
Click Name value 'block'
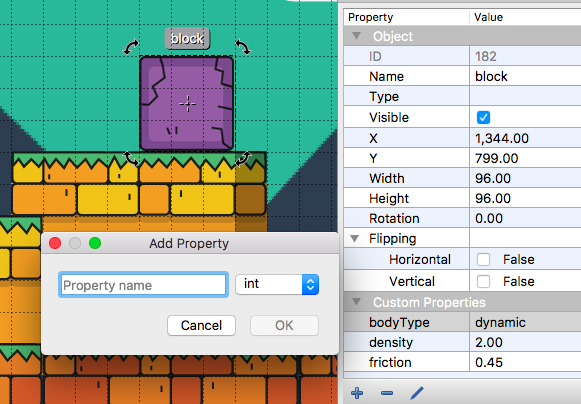coord(491,76)
